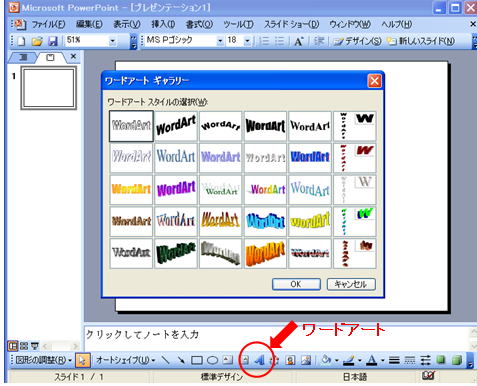Select the Rectangle shape tool
The width and height of the screenshot is (477, 386).
(197, 360)
